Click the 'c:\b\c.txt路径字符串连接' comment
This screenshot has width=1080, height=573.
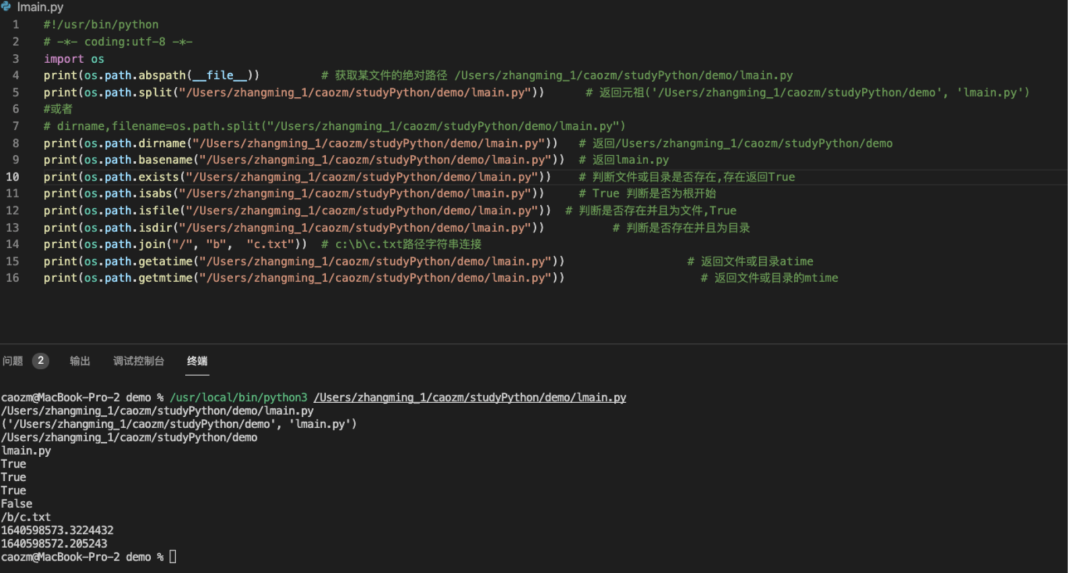(408, 244)
